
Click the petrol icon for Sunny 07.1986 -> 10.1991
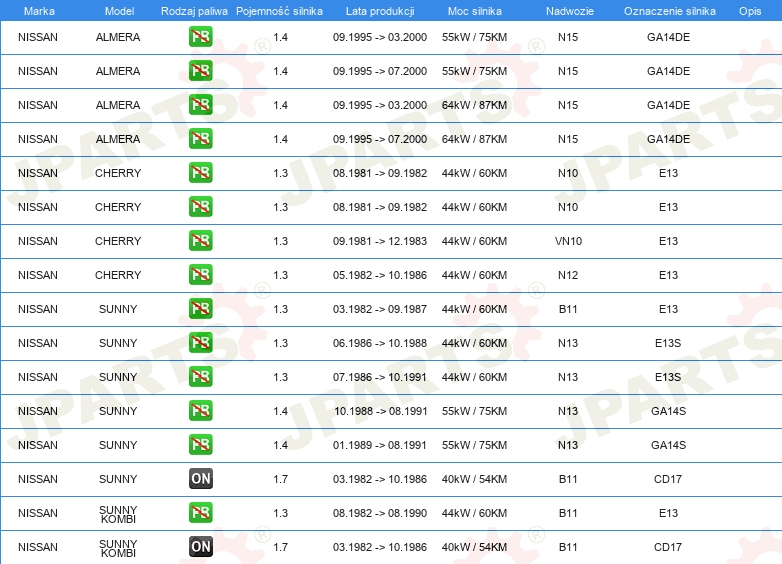200,376
